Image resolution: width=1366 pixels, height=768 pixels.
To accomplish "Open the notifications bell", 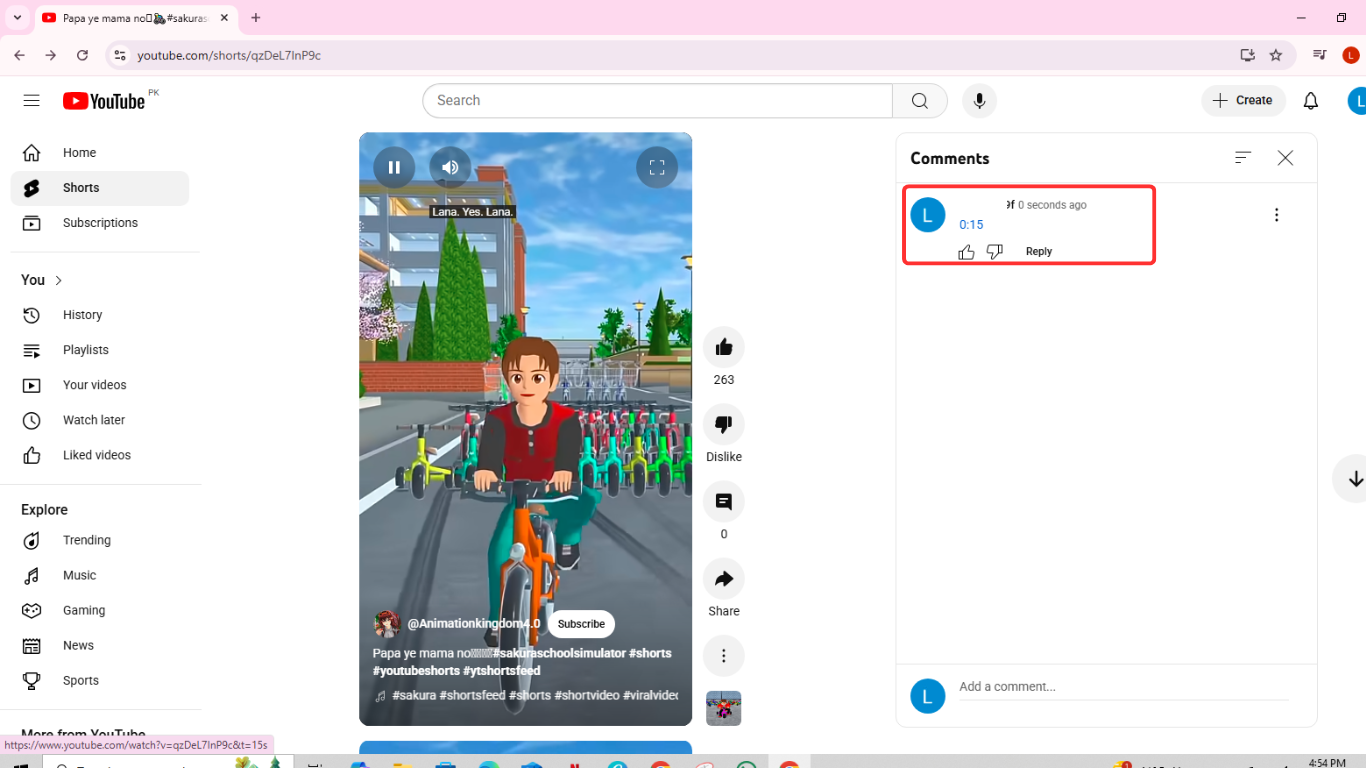I will 1311,101.
